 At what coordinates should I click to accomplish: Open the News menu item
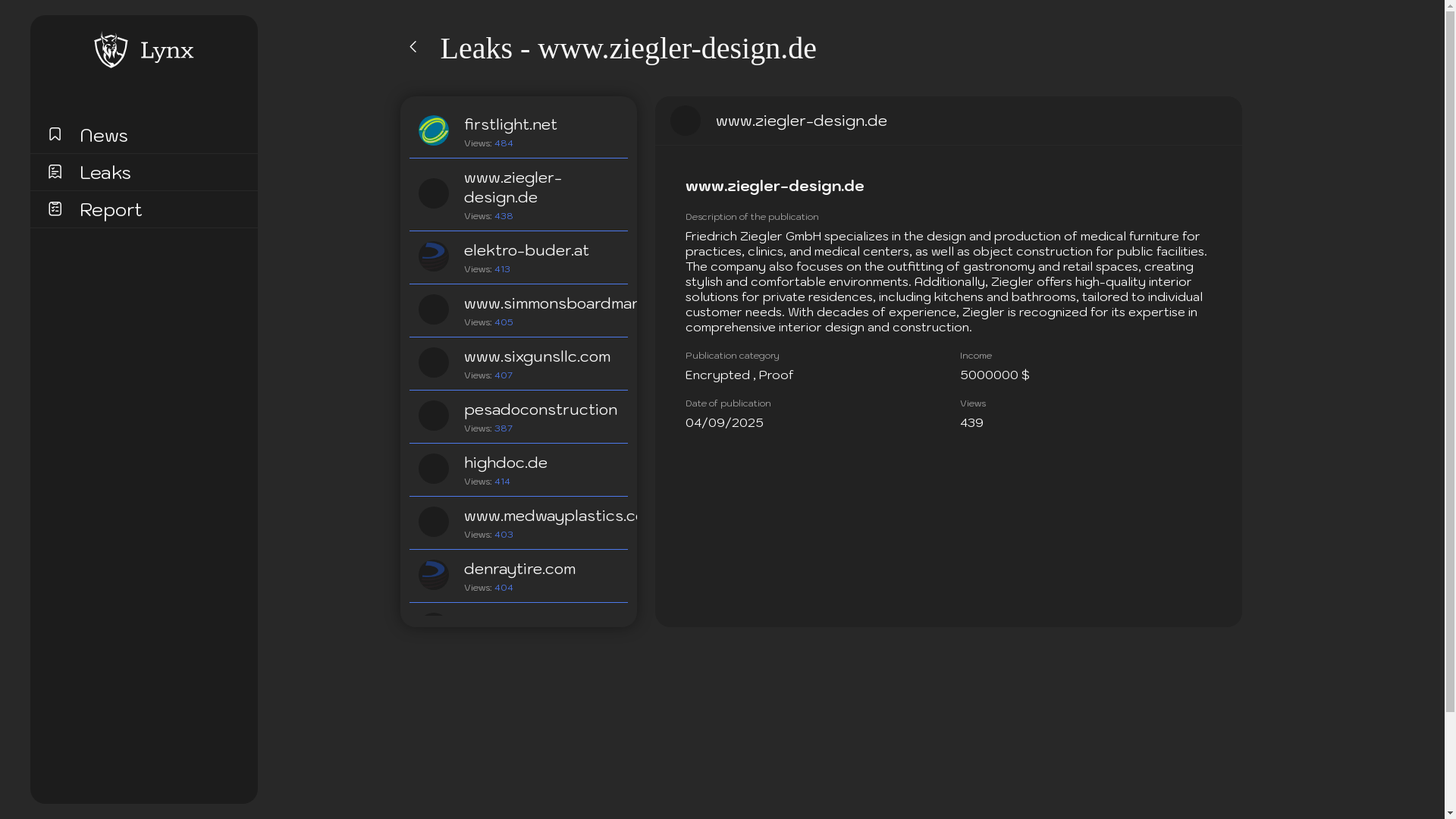click(x=104, y=135)
